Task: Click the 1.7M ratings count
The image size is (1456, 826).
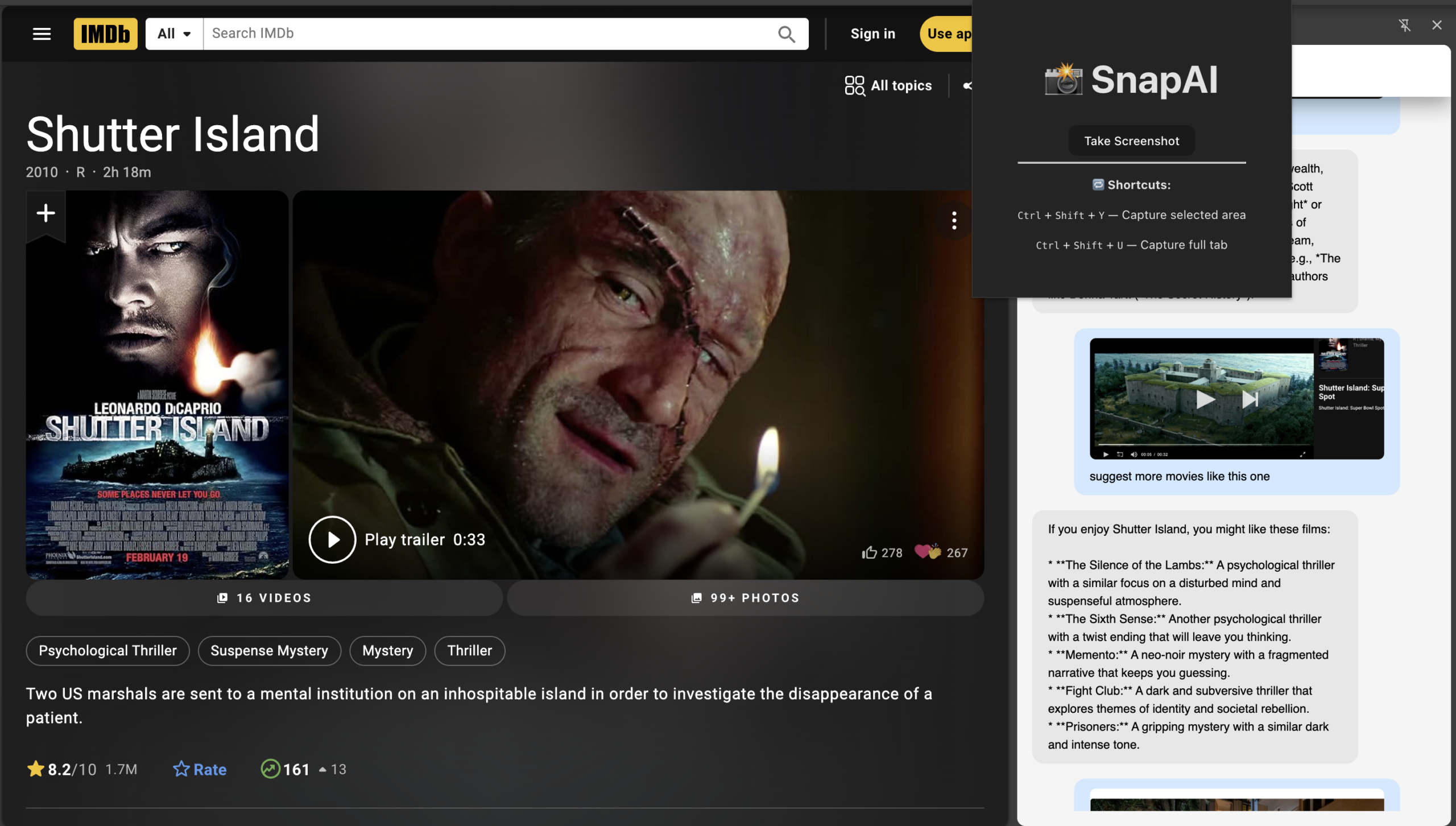Action: click(x=121, y=770)
